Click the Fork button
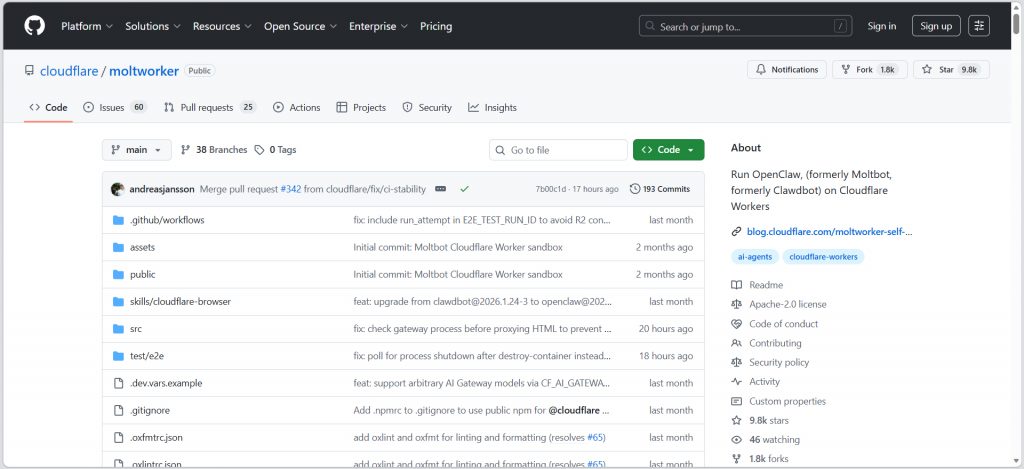Screen dimensions: 1024x469 point(869,70)
